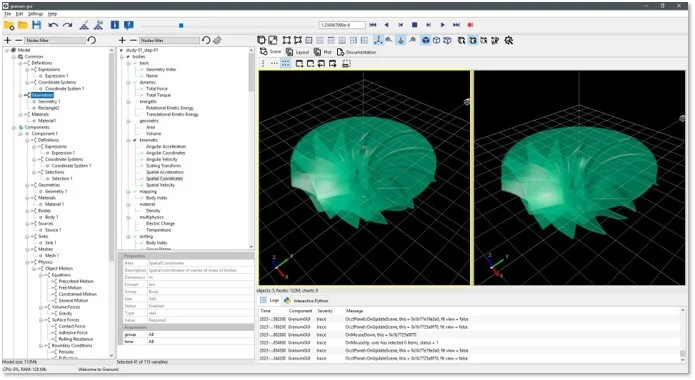The height and width of the screenshot is (380, 695).
Task: Collapse the Surface Forces node
Action: pos(41,320)
